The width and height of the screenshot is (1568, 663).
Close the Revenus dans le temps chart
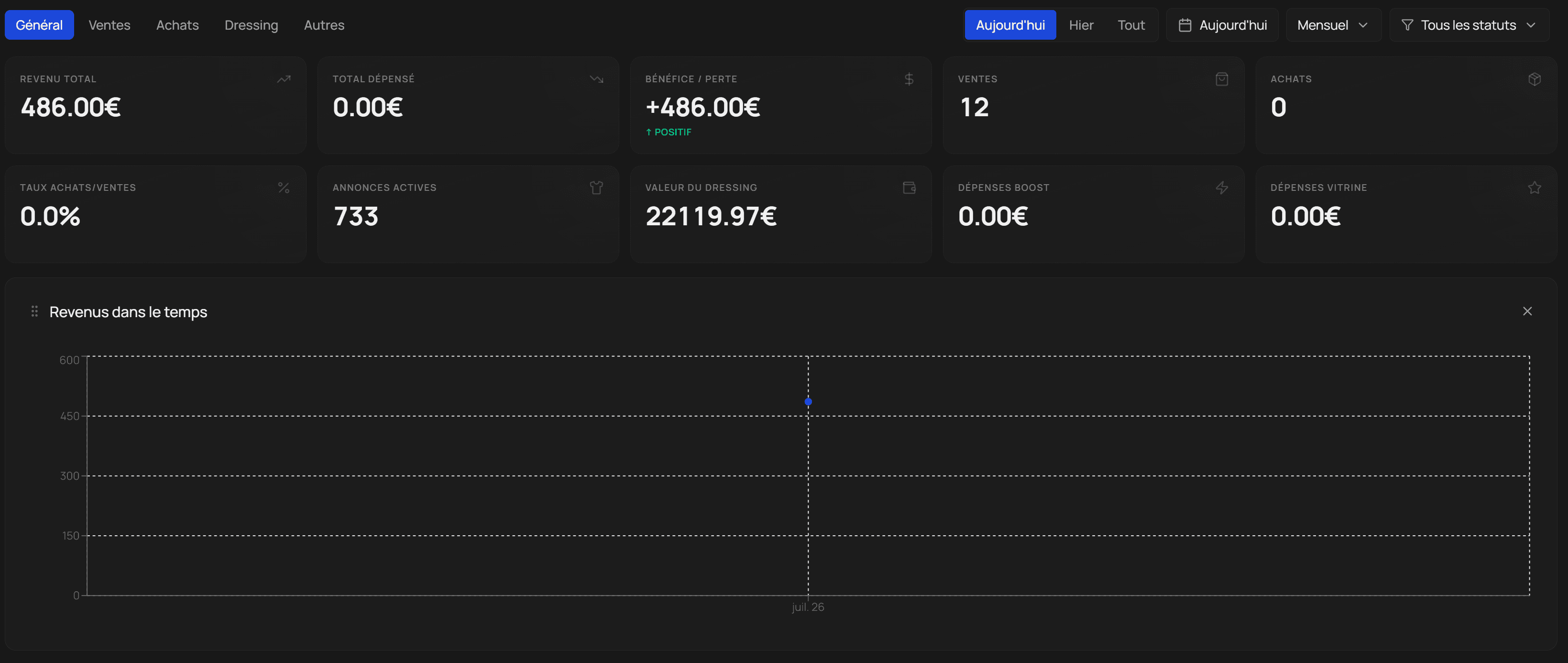click(1527, 311)
